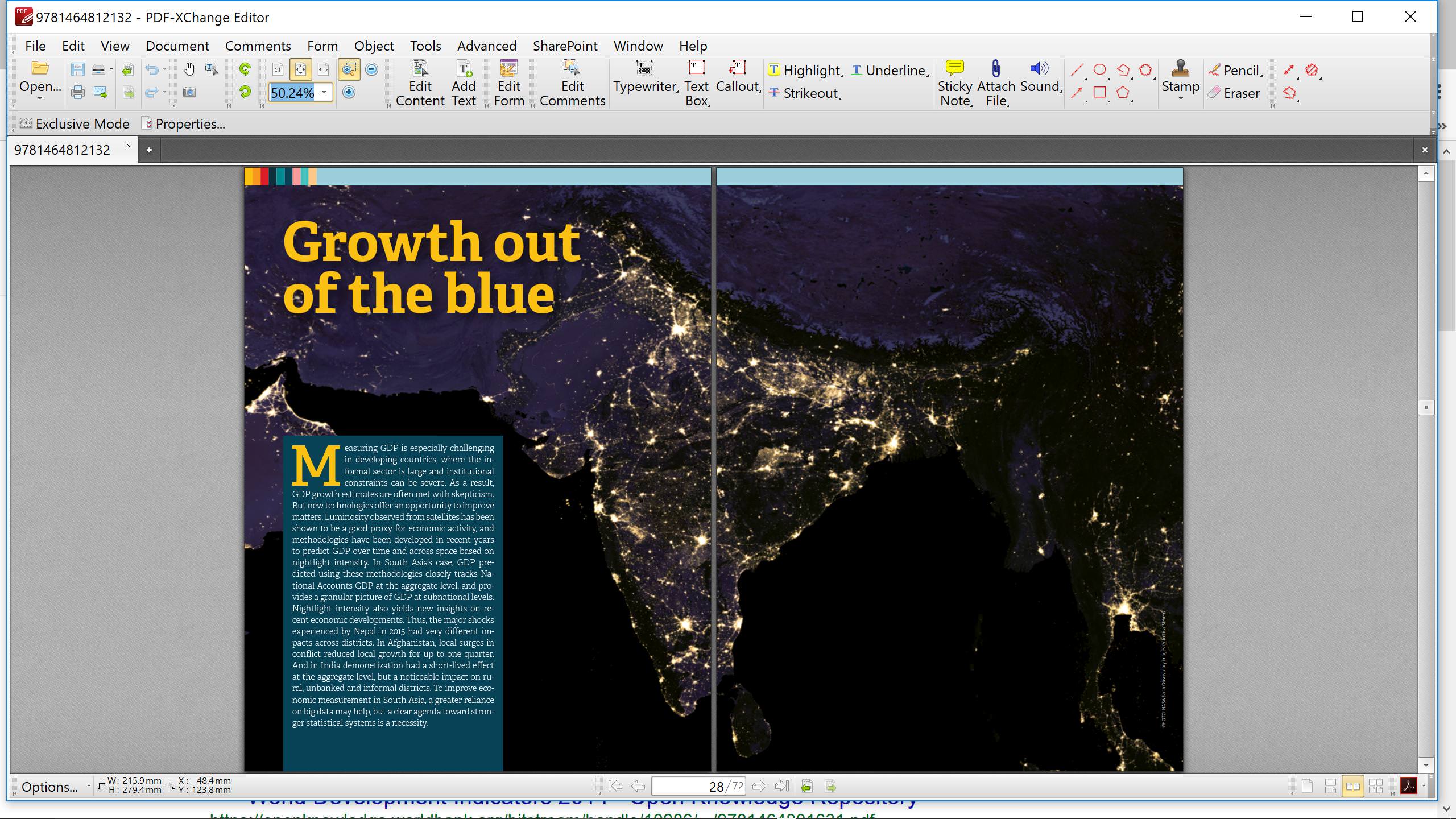Click the Zoom In plus icon

tap(349, 92)
